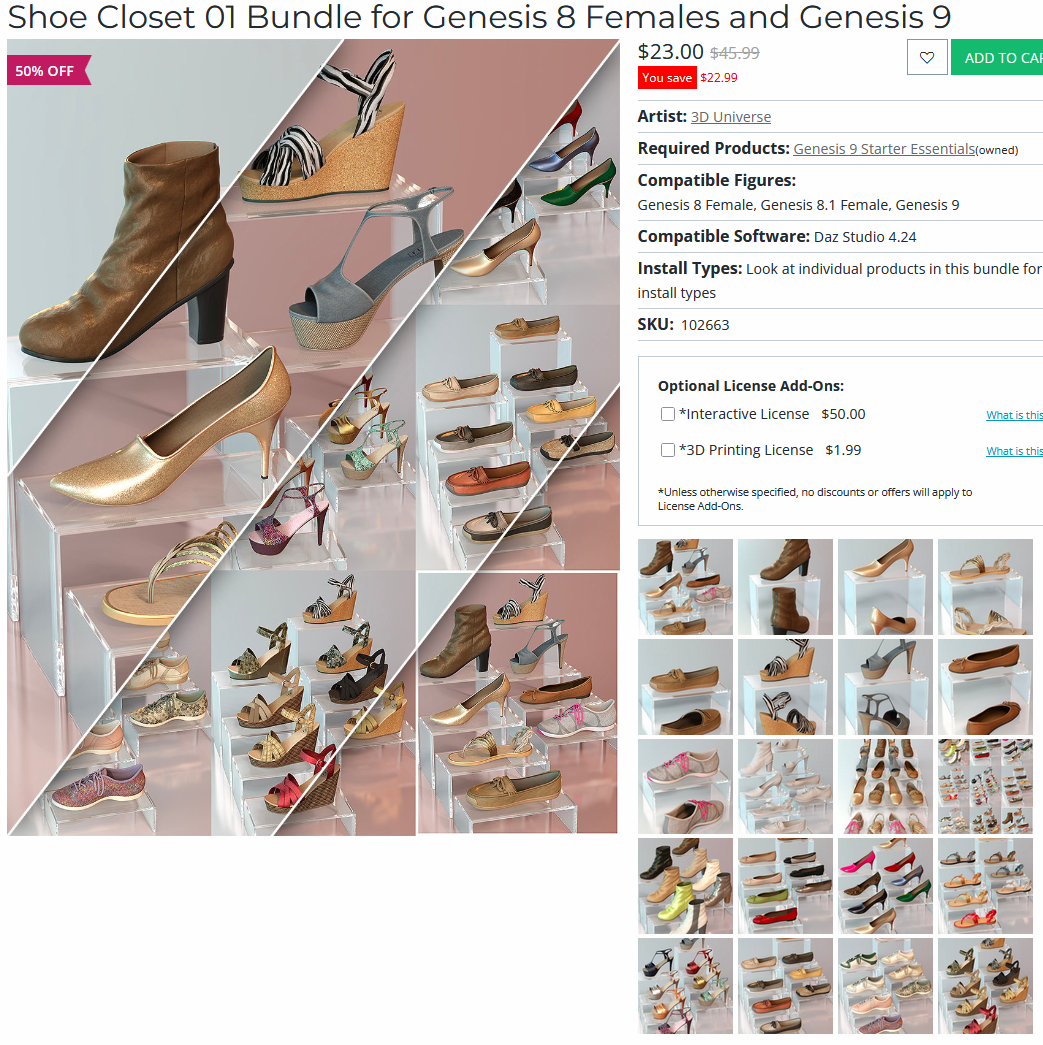Open the 3D Universe artist page
Image resolution: width=1043 pixels, height=1045 pixels.
click(730, 117)
